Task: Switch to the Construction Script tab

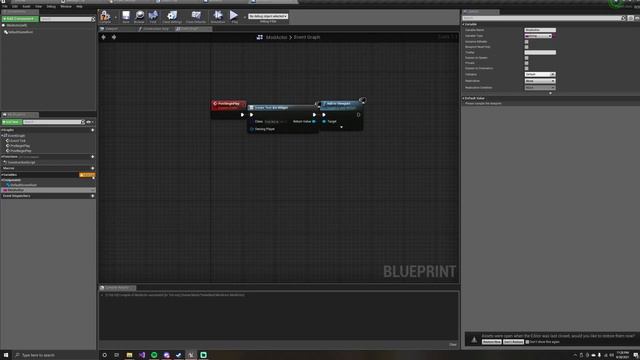Action: pyautogui.click(x=156, y=29)
